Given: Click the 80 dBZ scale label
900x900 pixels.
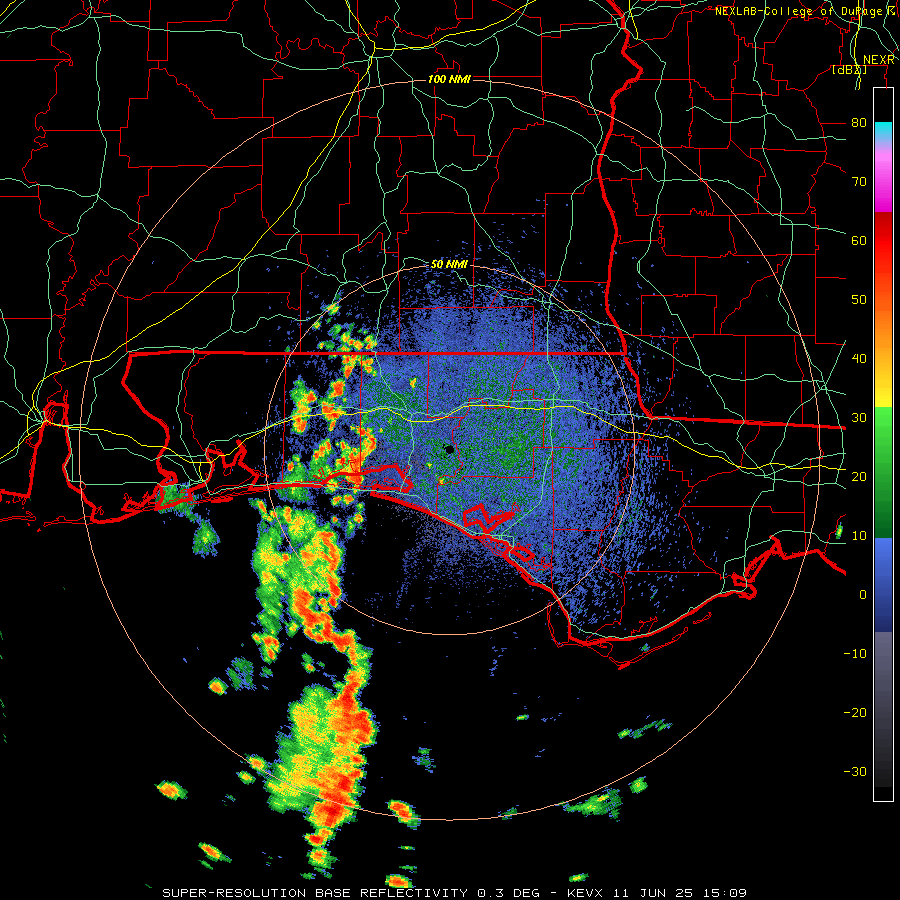Looking at the screenshot, I should (x=859, y=122).
